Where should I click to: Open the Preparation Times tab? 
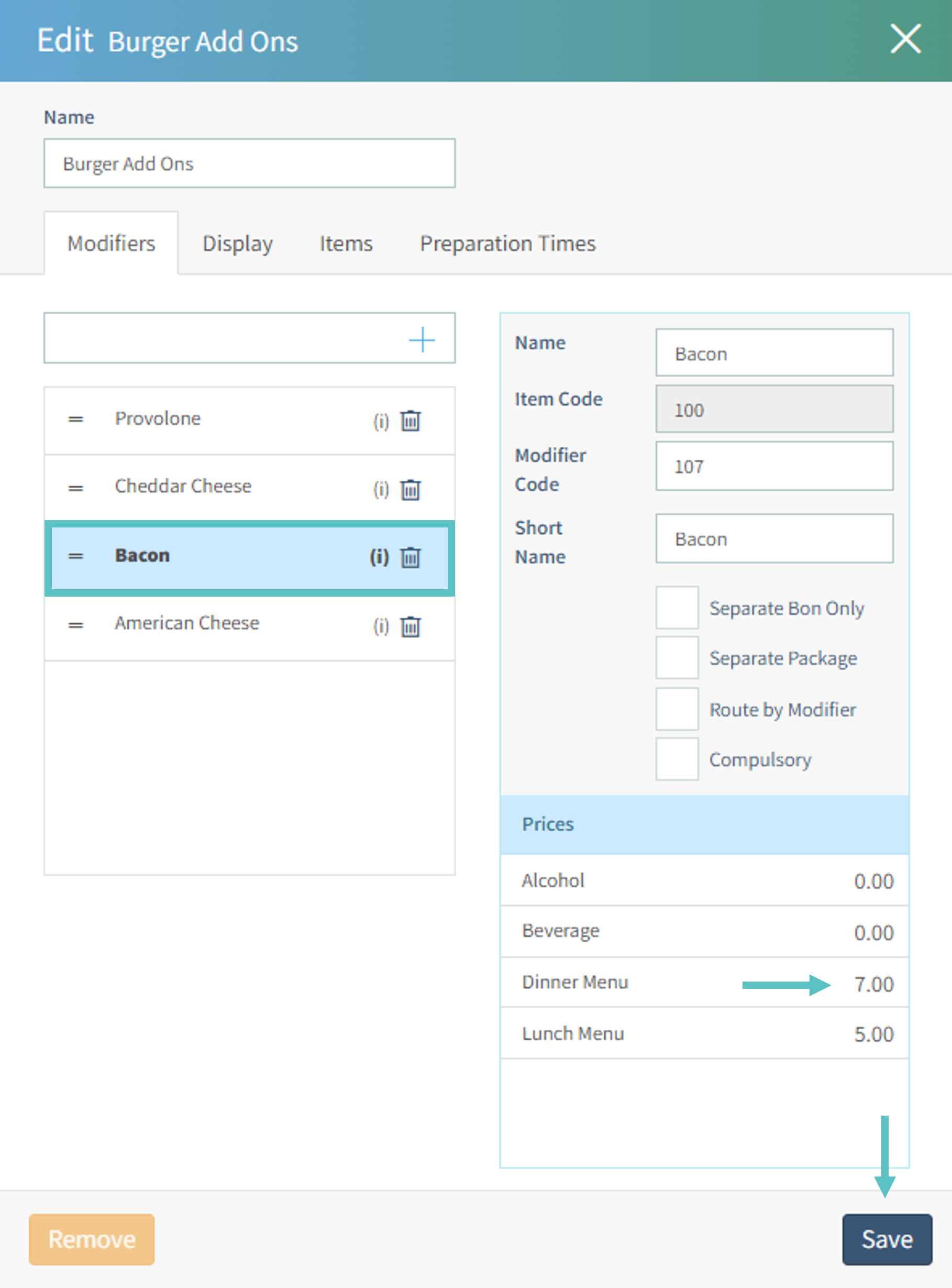[507, 244]
